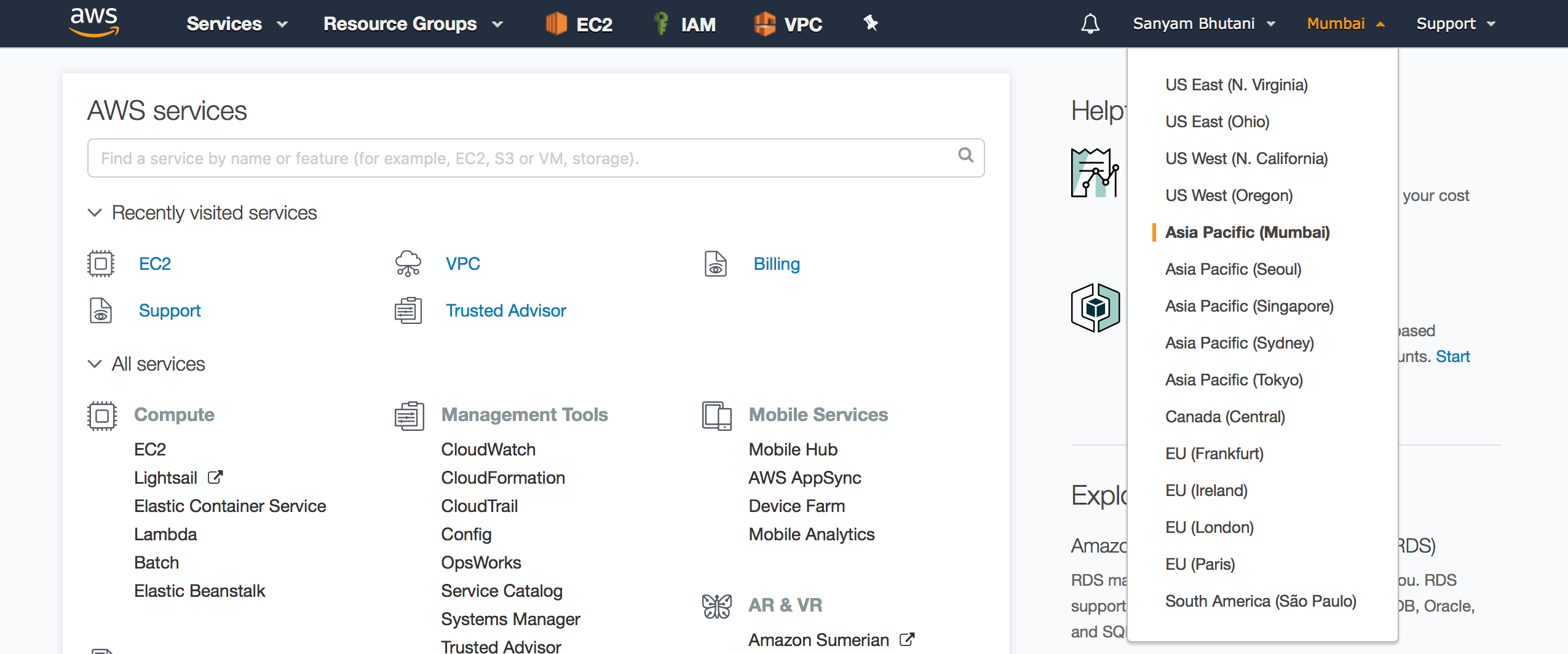This screenshot has height=654, width=1568.
Task: Select the US West (Oregon) region
Action: [x=1229, y=195]
